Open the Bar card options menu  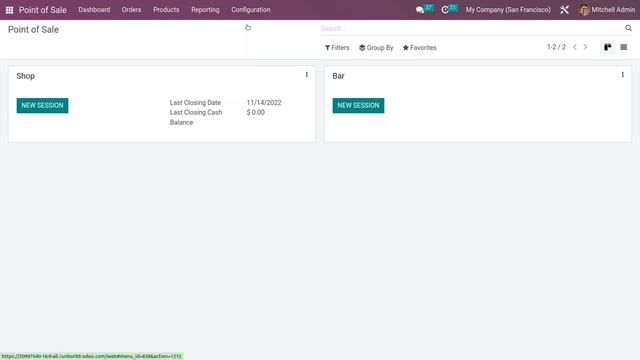[x=622, y=75]
